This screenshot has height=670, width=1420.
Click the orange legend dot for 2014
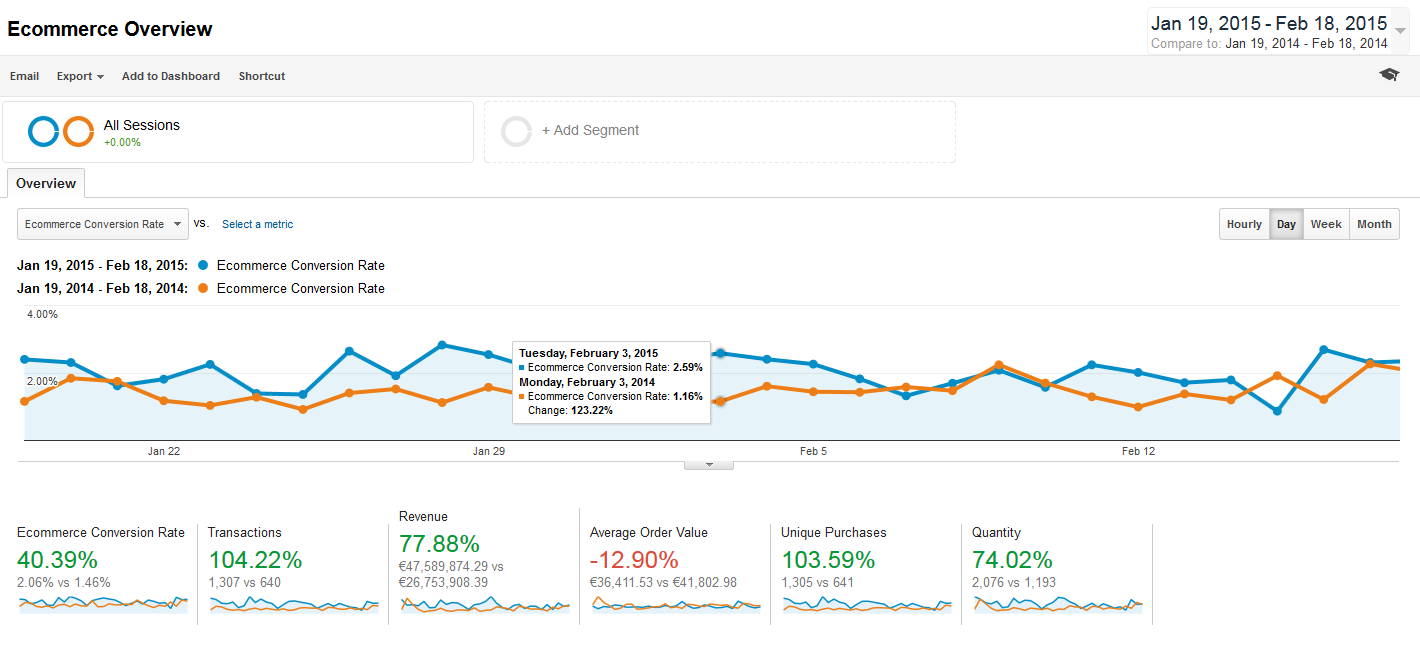tap(204, 289)
